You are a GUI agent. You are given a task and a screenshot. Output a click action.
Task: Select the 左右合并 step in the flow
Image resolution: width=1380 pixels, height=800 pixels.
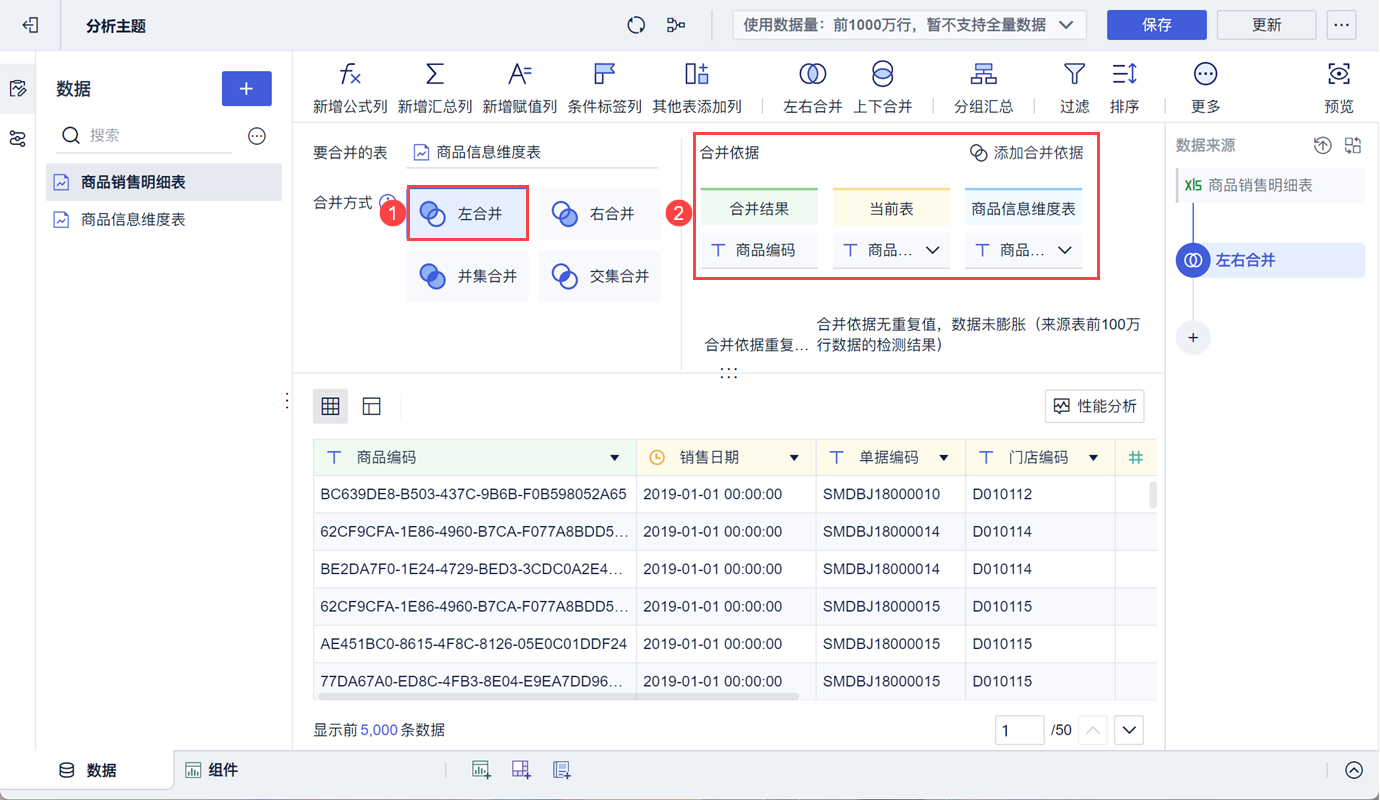coord(1271,260)
